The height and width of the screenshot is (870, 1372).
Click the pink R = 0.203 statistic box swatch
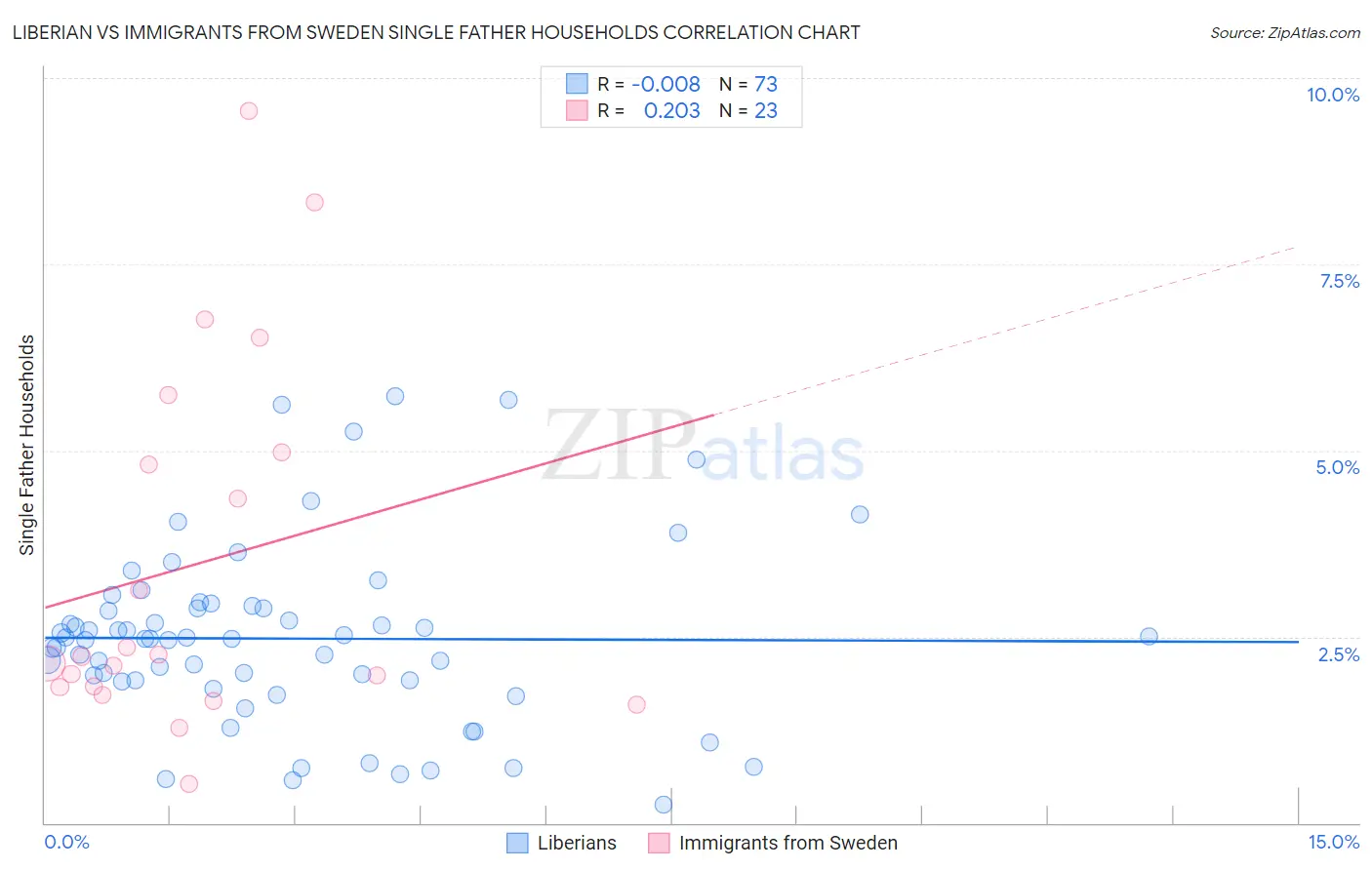577,110
